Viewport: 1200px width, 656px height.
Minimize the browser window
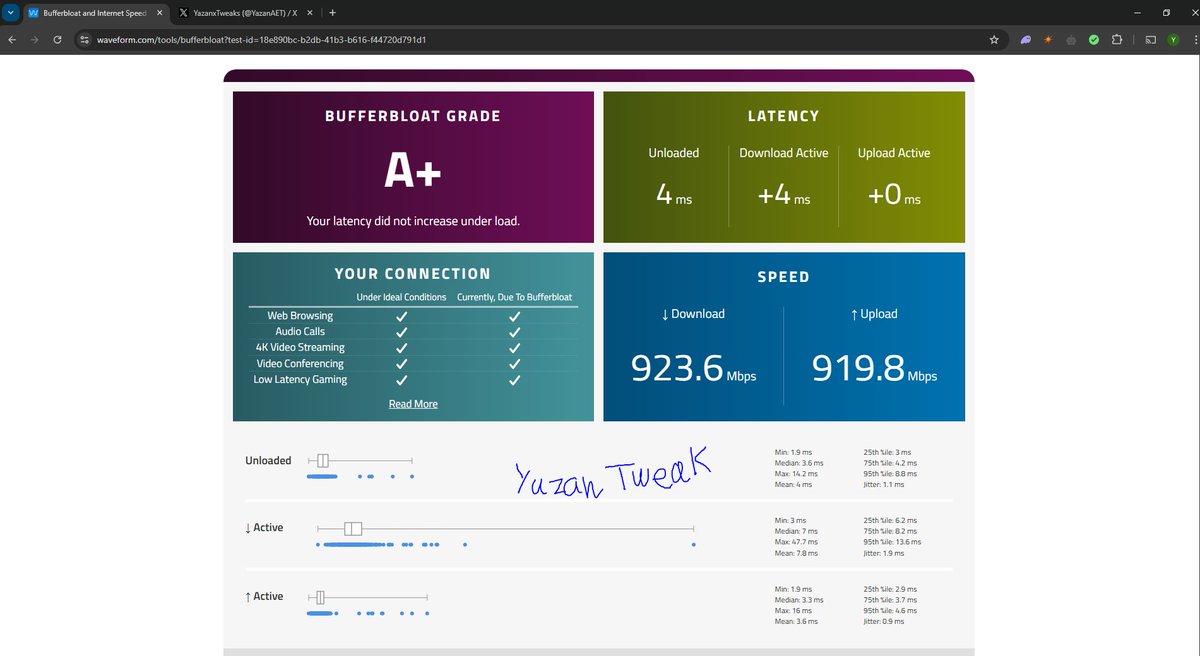[1138, 13]
